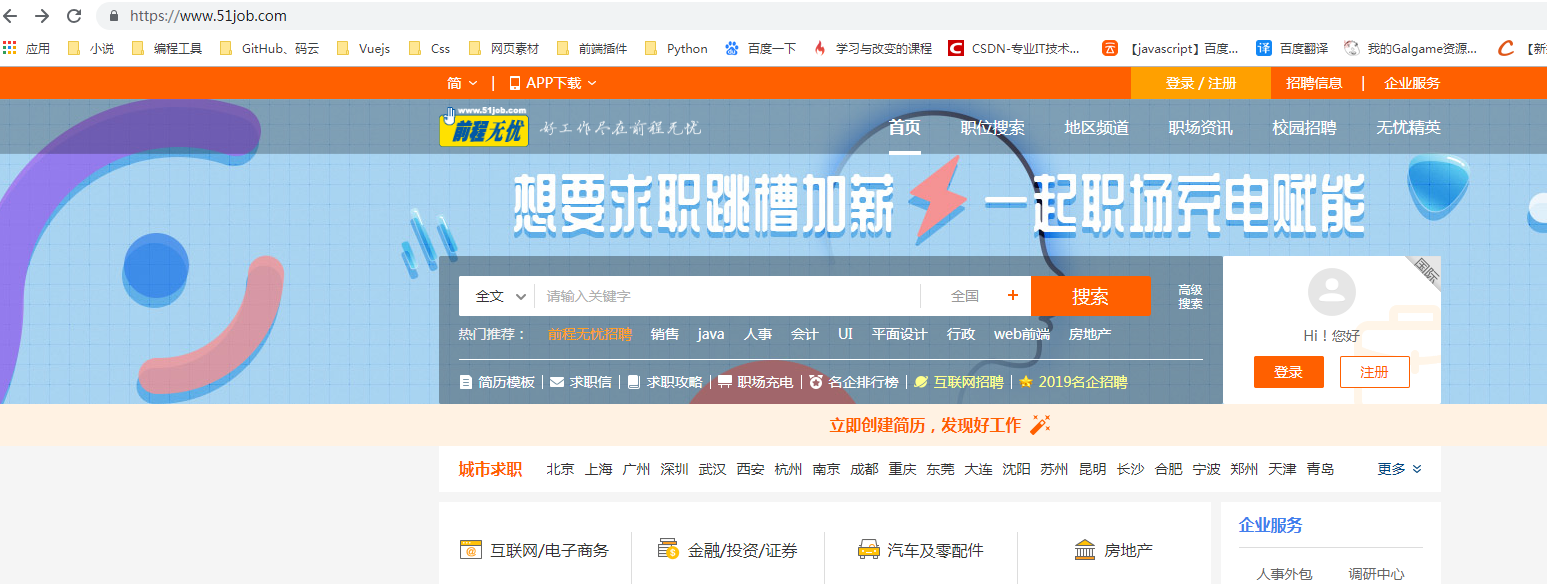
Task: Open 职场充电 link
Action: pyautogui.click(x=756, y=382)
